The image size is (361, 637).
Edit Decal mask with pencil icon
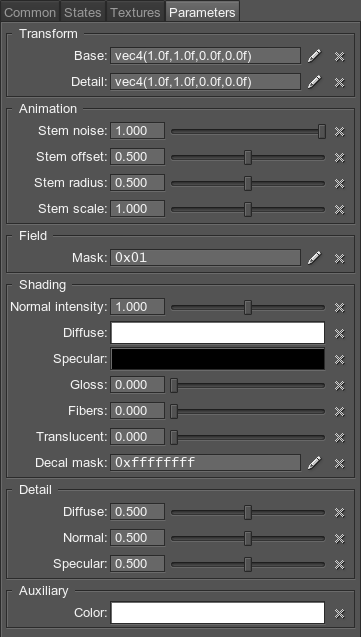tap(314, 462)
